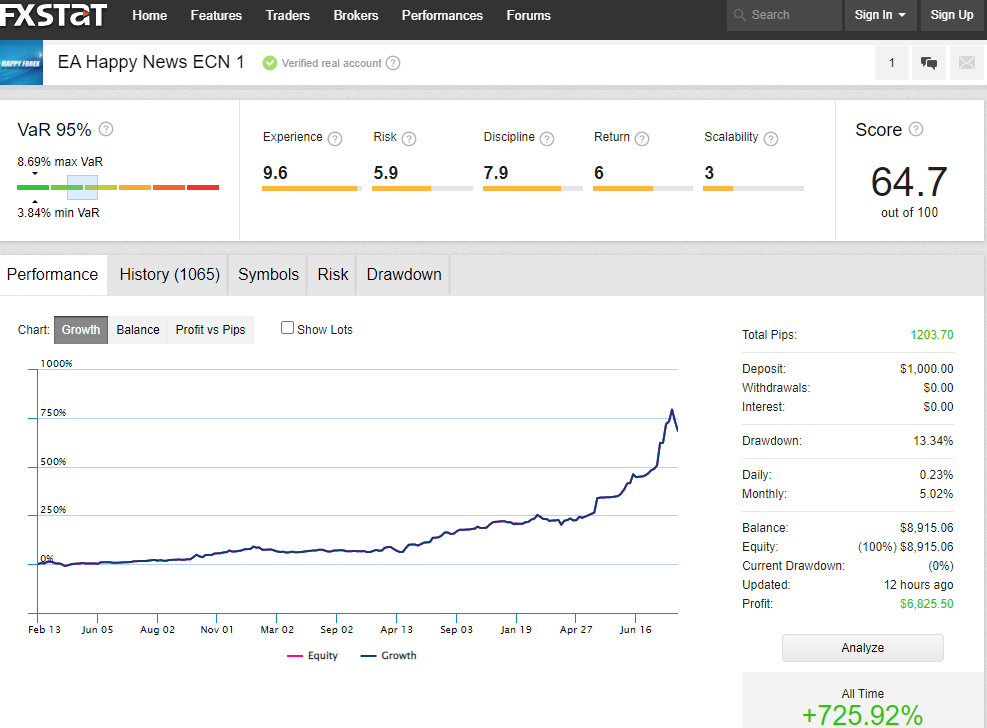Switch to the Drawdown tab
The height and width of the screenshot is (728, 987).
(403, 275)
